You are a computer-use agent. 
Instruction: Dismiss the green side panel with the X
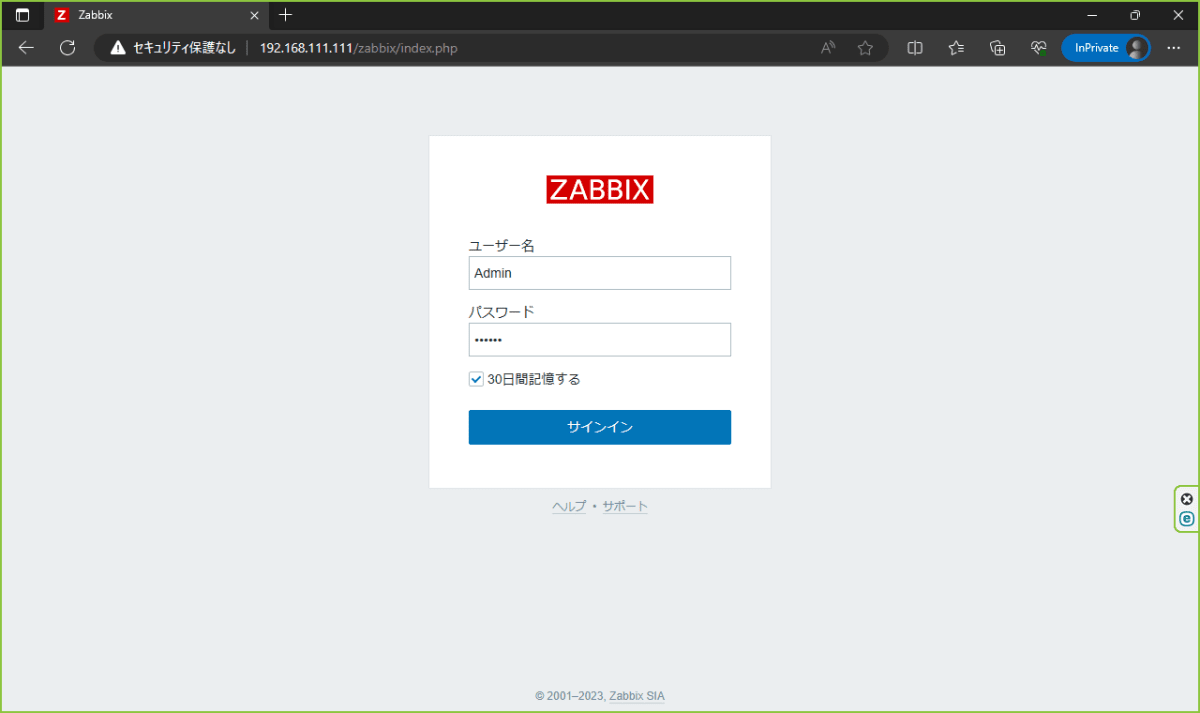tap(1186, 498)
